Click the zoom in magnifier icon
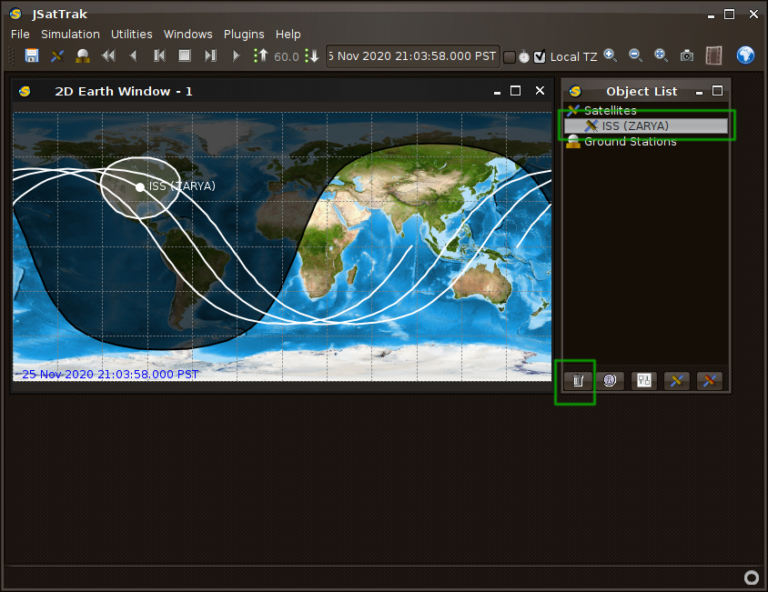This screenshot has width=768, height=592. point(609,56)
